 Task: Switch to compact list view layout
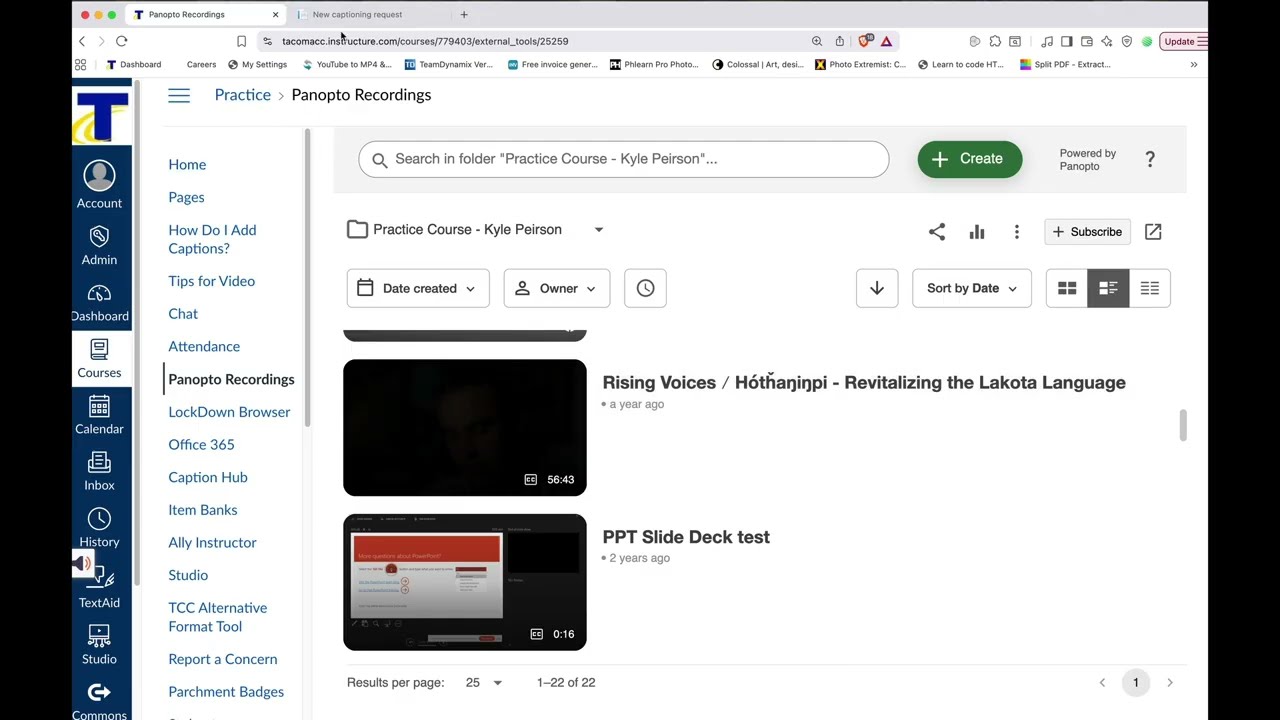[1150, 288]
